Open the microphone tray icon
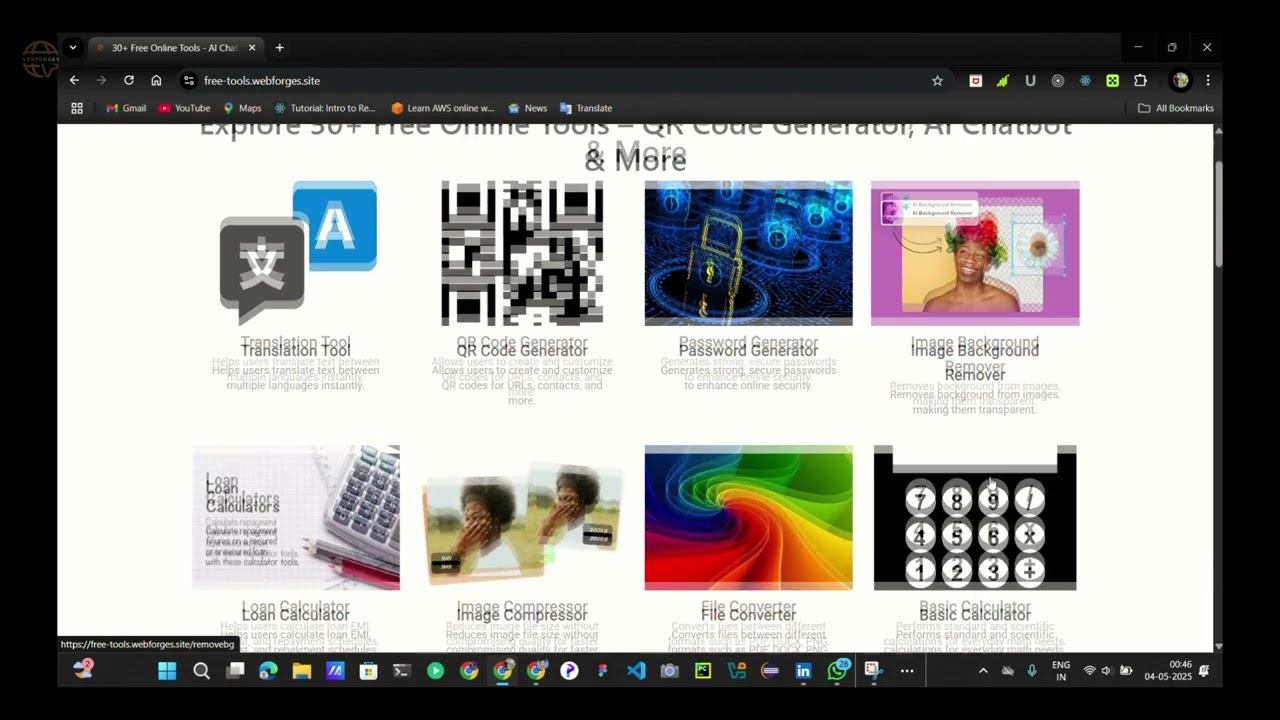Viewport: 1280px width, 720px height. (x=1032, y=671)
